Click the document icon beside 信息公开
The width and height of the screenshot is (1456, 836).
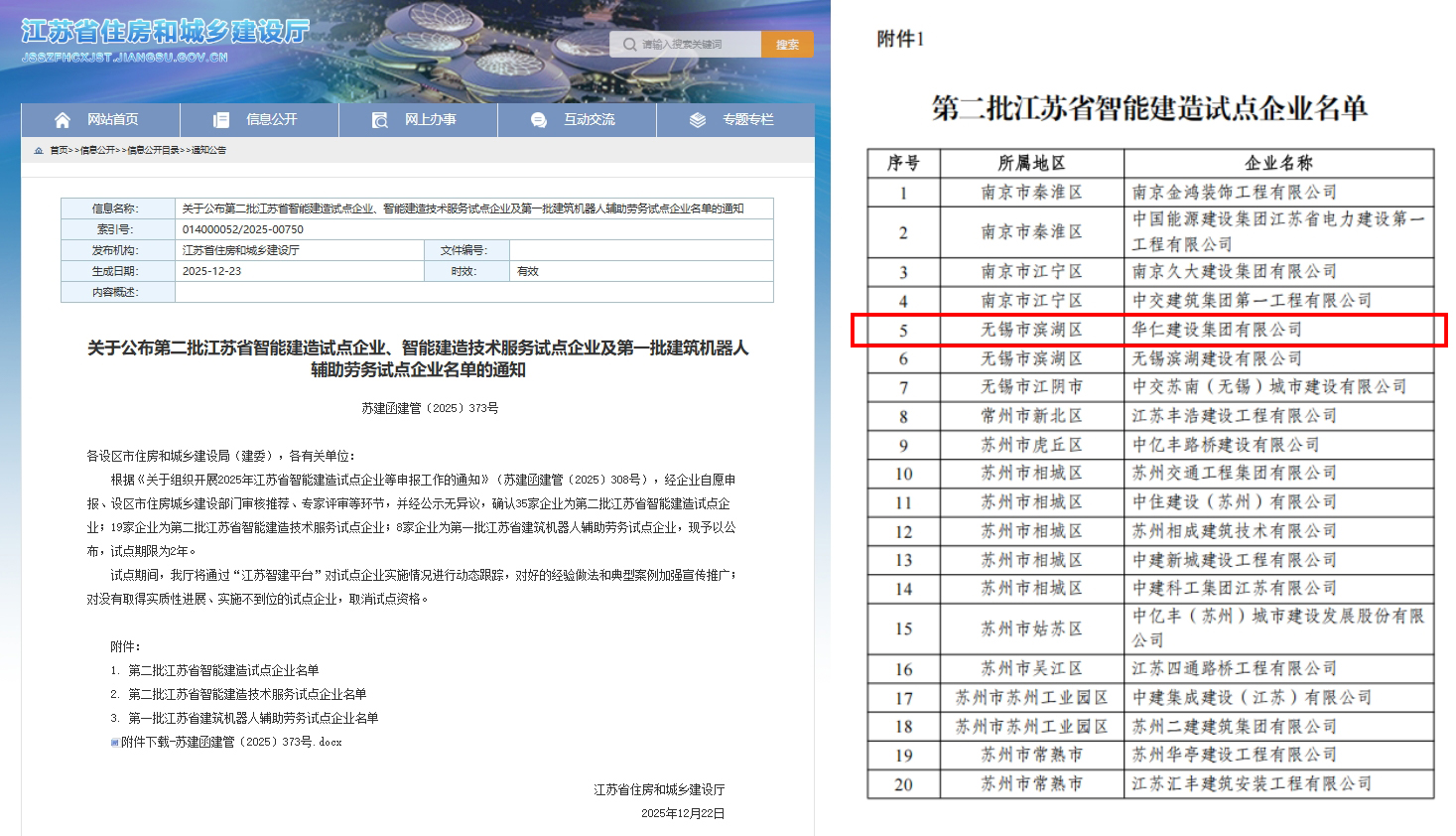point(220,120)
